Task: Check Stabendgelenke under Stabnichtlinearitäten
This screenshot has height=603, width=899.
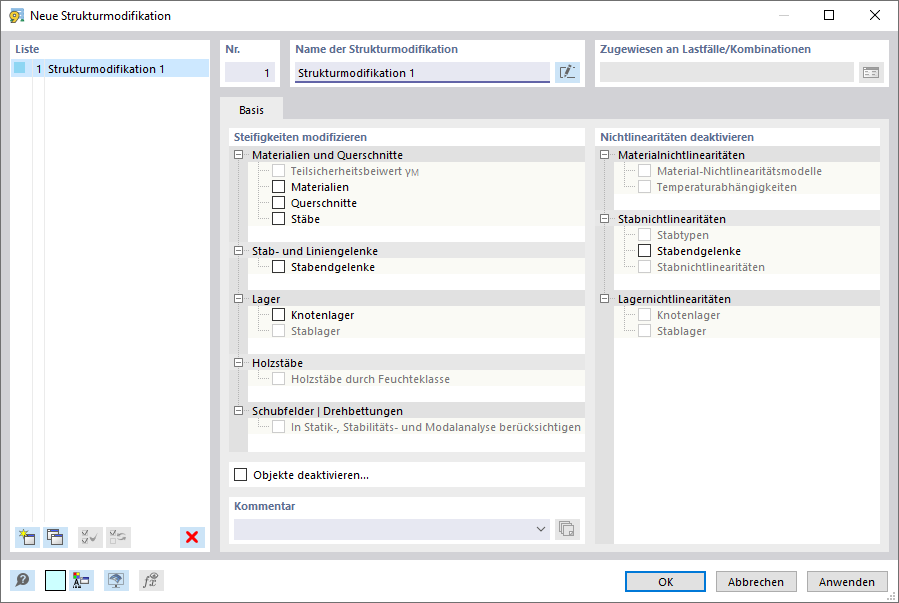Action: click(644, 251)
